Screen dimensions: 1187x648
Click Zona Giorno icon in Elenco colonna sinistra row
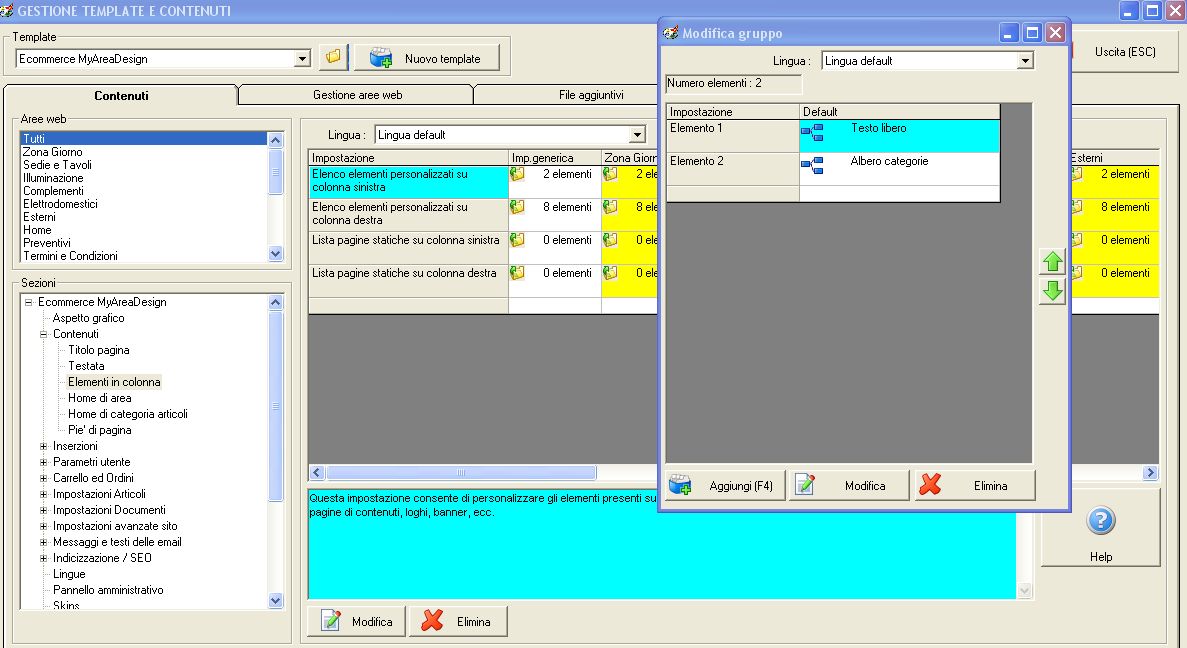(x=610, y=174)
